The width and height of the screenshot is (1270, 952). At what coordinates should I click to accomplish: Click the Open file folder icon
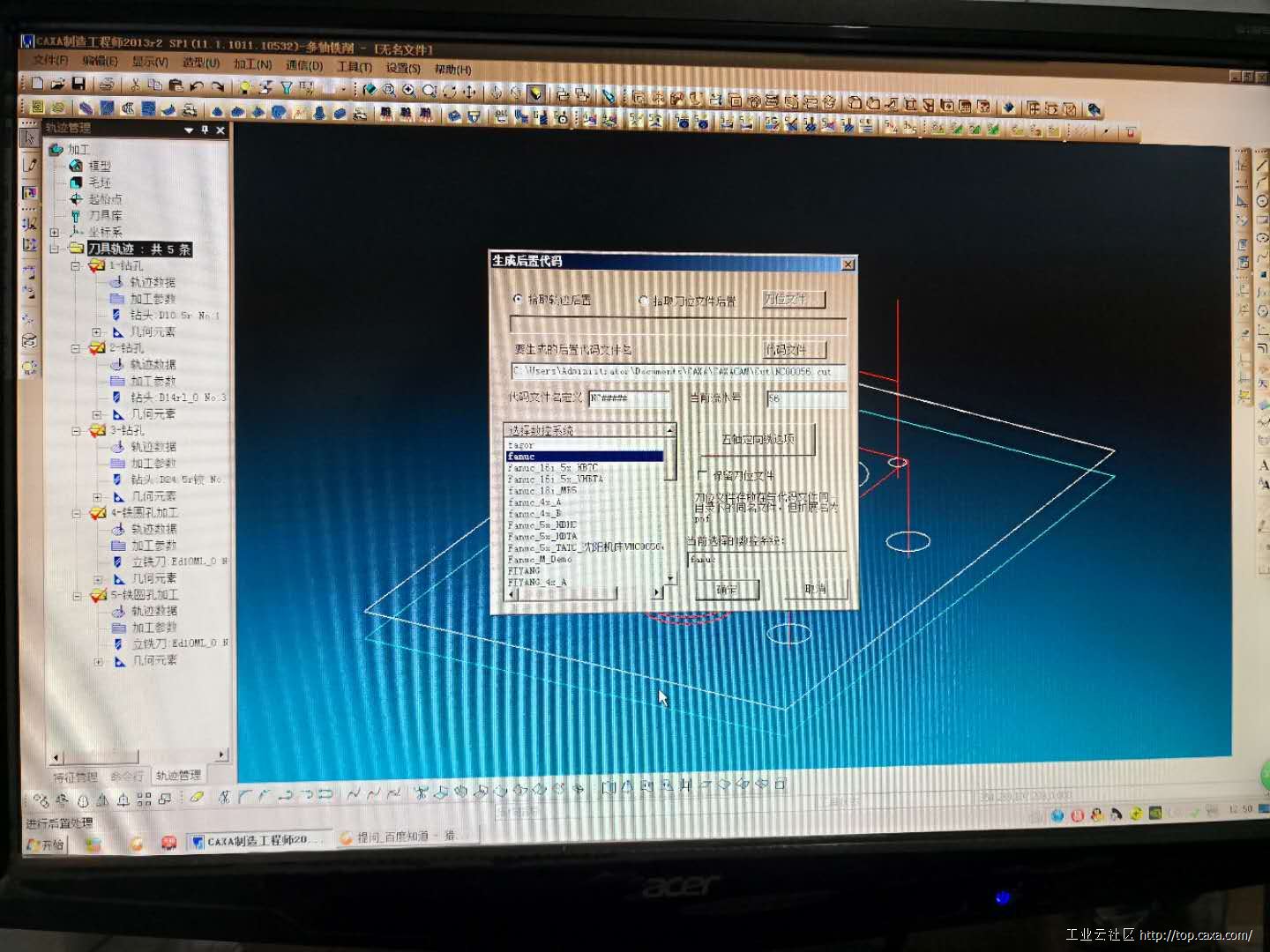57,83
